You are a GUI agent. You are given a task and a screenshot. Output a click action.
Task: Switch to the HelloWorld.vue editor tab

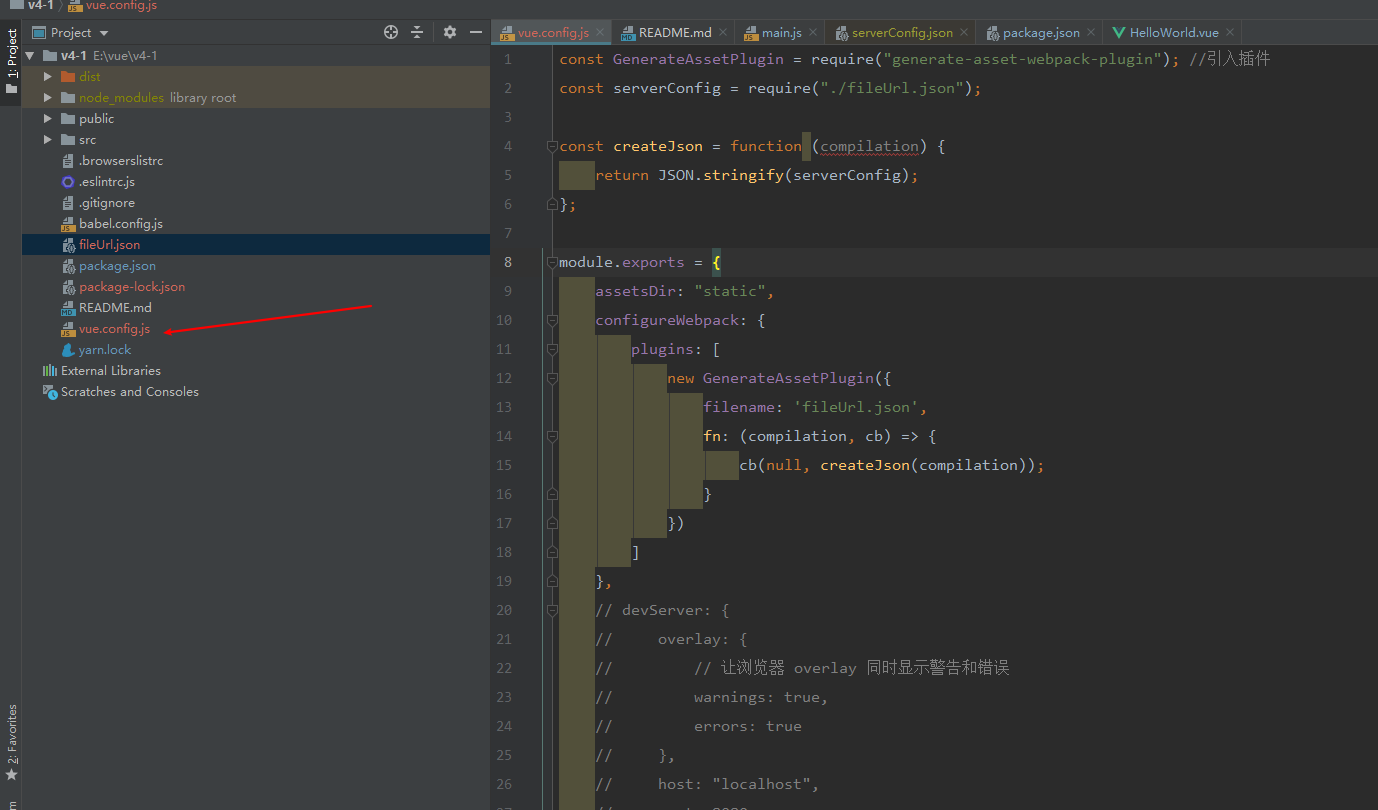1174,33
